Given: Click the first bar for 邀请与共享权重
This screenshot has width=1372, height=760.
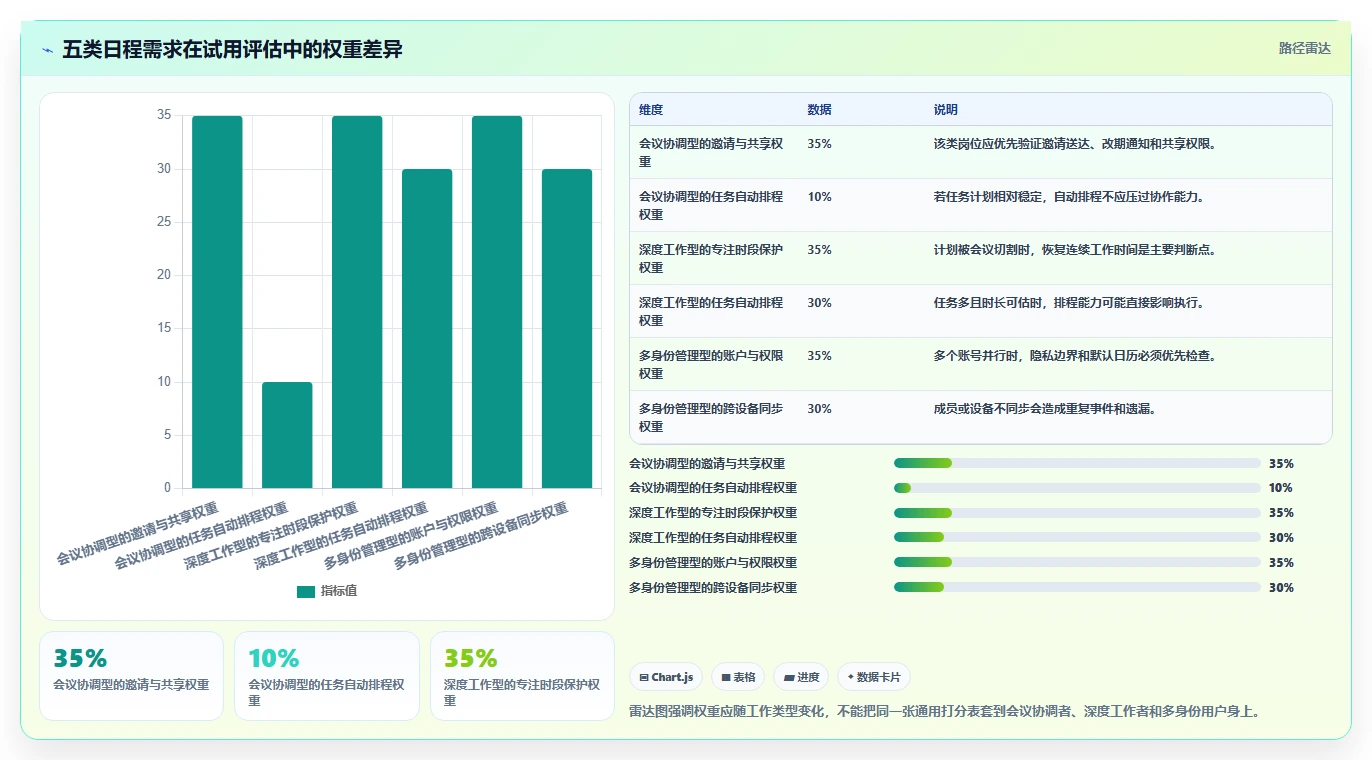Looking at the screenshot, I should coord(217,302).
